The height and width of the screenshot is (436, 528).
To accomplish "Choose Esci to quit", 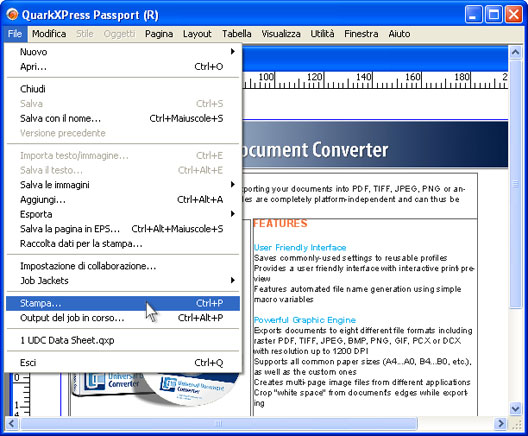I will pos(123,363).
